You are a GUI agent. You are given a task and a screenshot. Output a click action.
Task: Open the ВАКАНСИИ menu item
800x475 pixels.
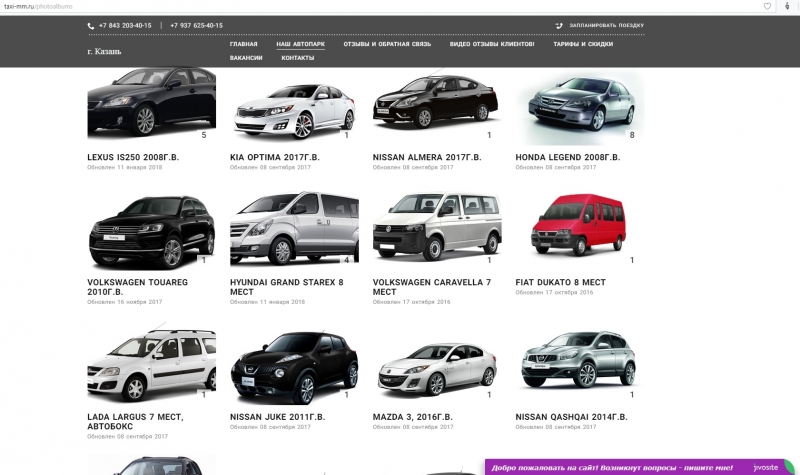[x=246, y=58]
